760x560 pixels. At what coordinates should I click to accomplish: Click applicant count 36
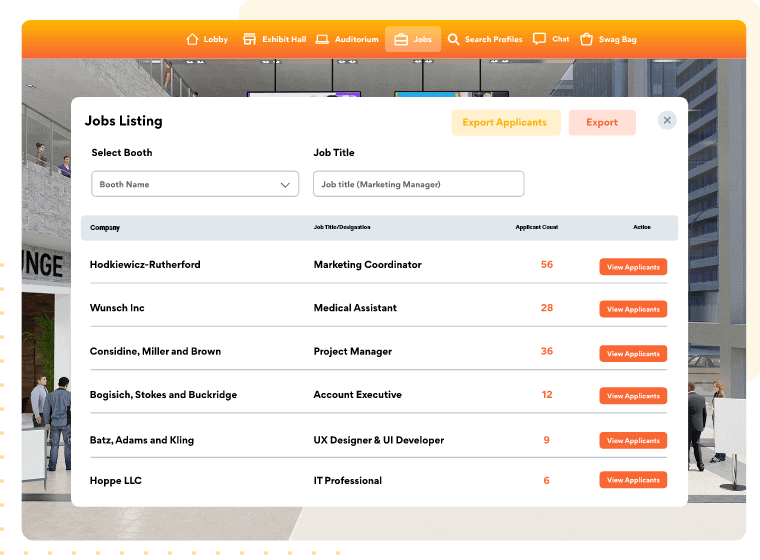pos(547,351)
